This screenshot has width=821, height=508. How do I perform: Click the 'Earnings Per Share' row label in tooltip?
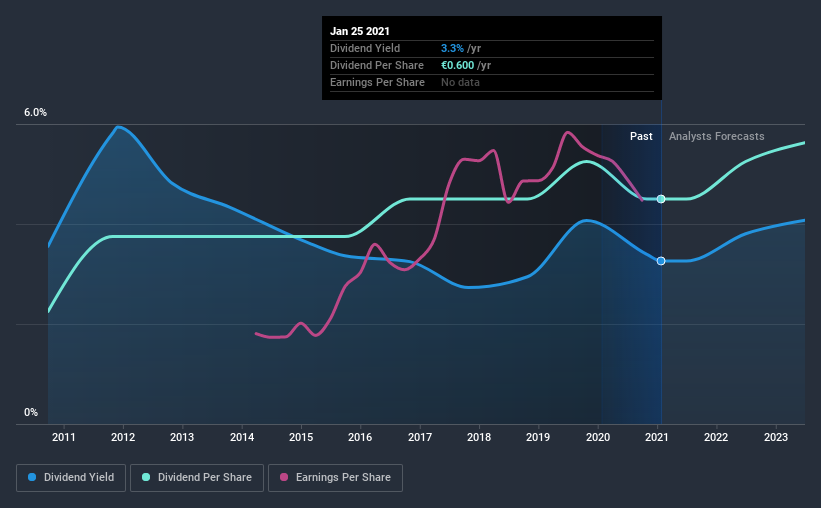[377, 82]
